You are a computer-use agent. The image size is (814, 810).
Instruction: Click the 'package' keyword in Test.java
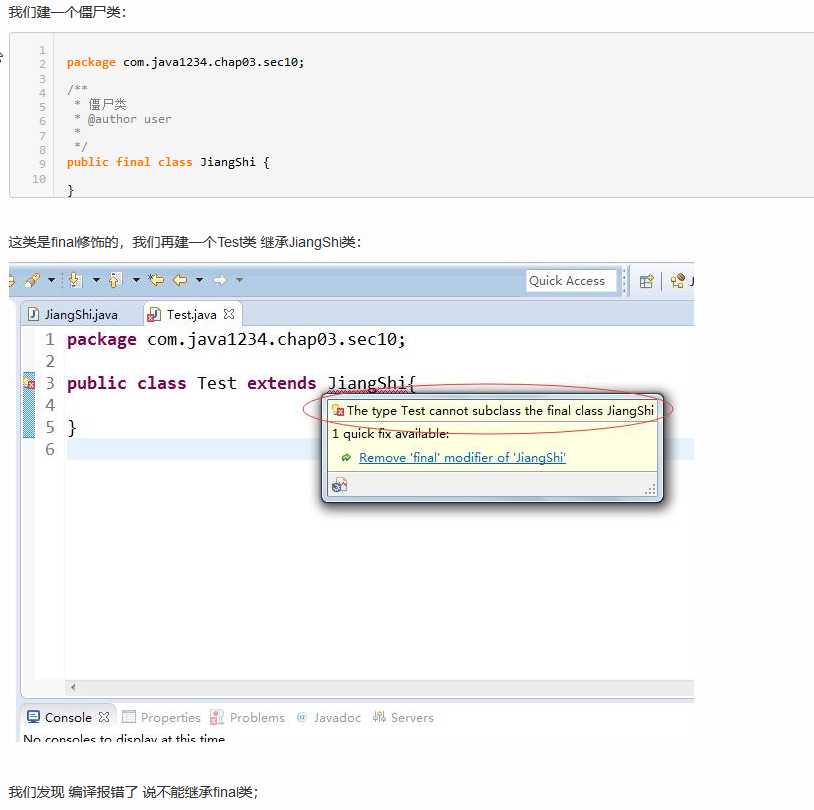102,340
